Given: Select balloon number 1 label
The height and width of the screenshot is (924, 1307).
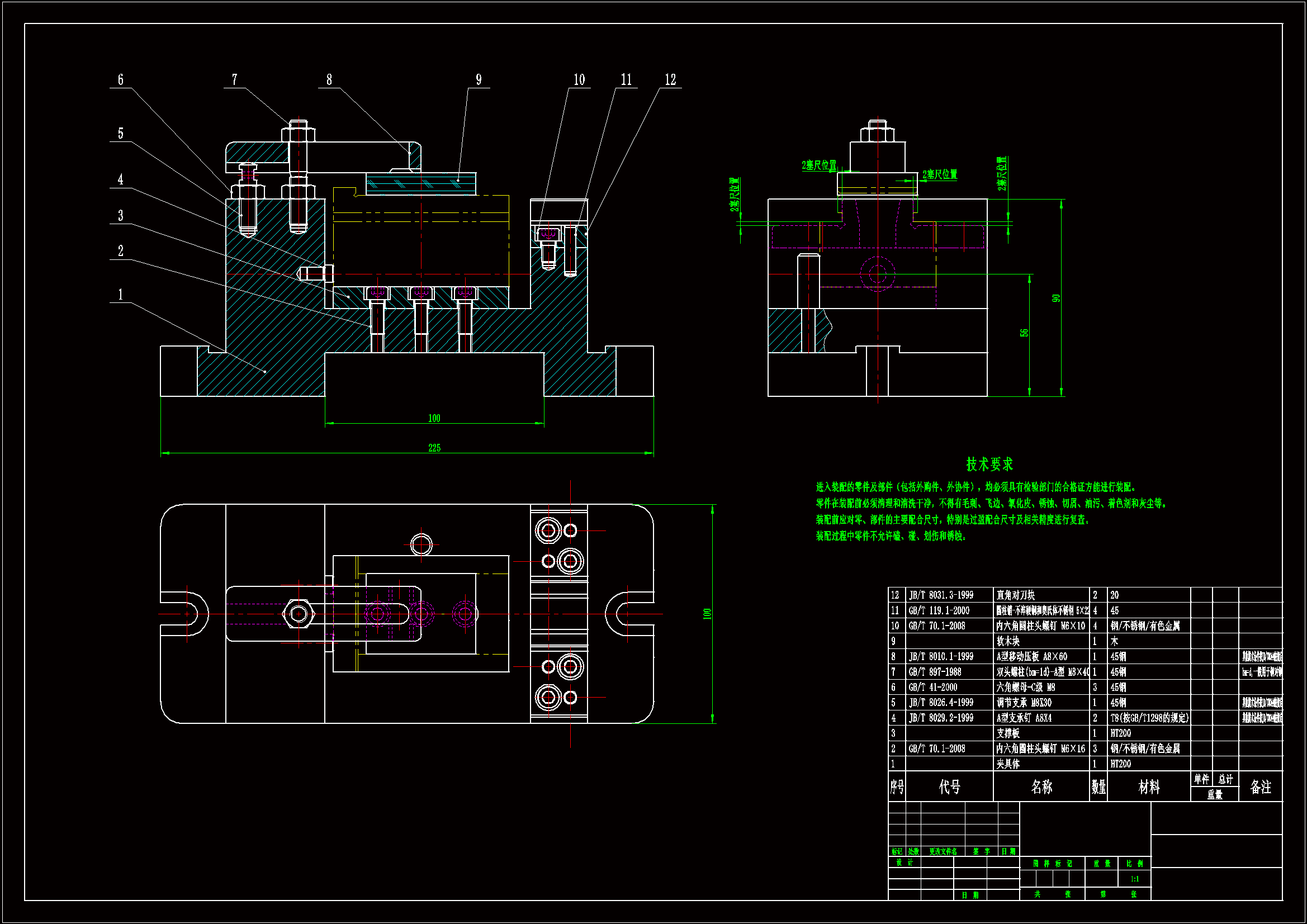Looking at the screenshot, I should 120,295.
